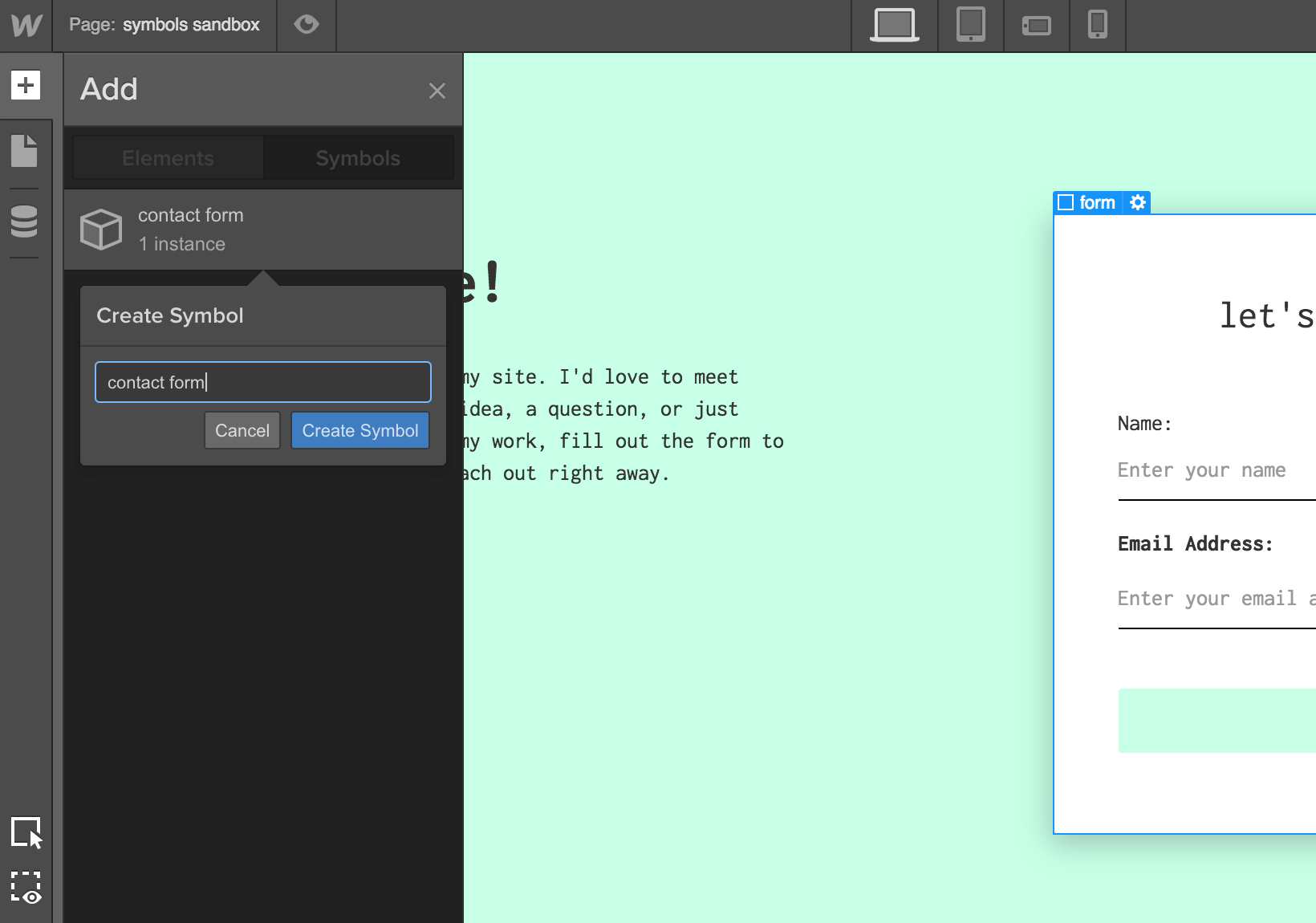Image resolution: width=1316 pixels, height=923 pixels.
Task: Toggle the element selection cursor tool
Action: click(x=26, y=833)
